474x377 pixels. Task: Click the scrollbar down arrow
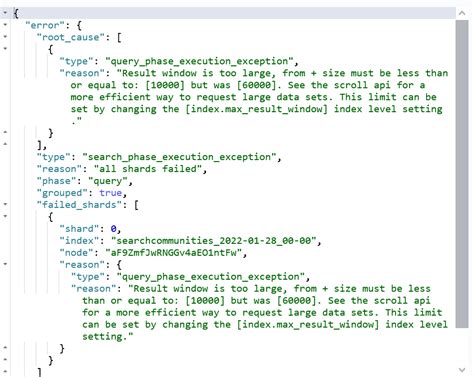pyautogui.click(x=462, y=370)
